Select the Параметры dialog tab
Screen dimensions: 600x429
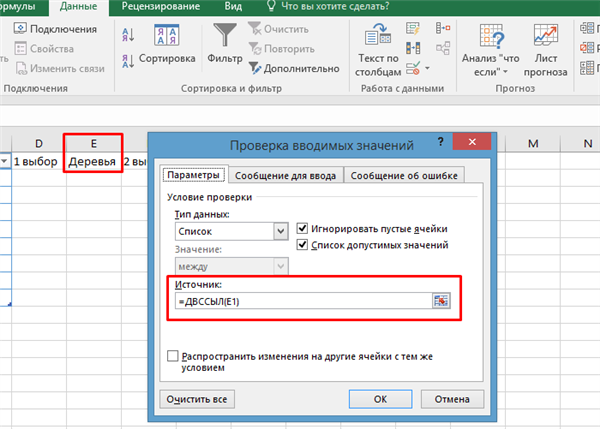pos(194,175)
